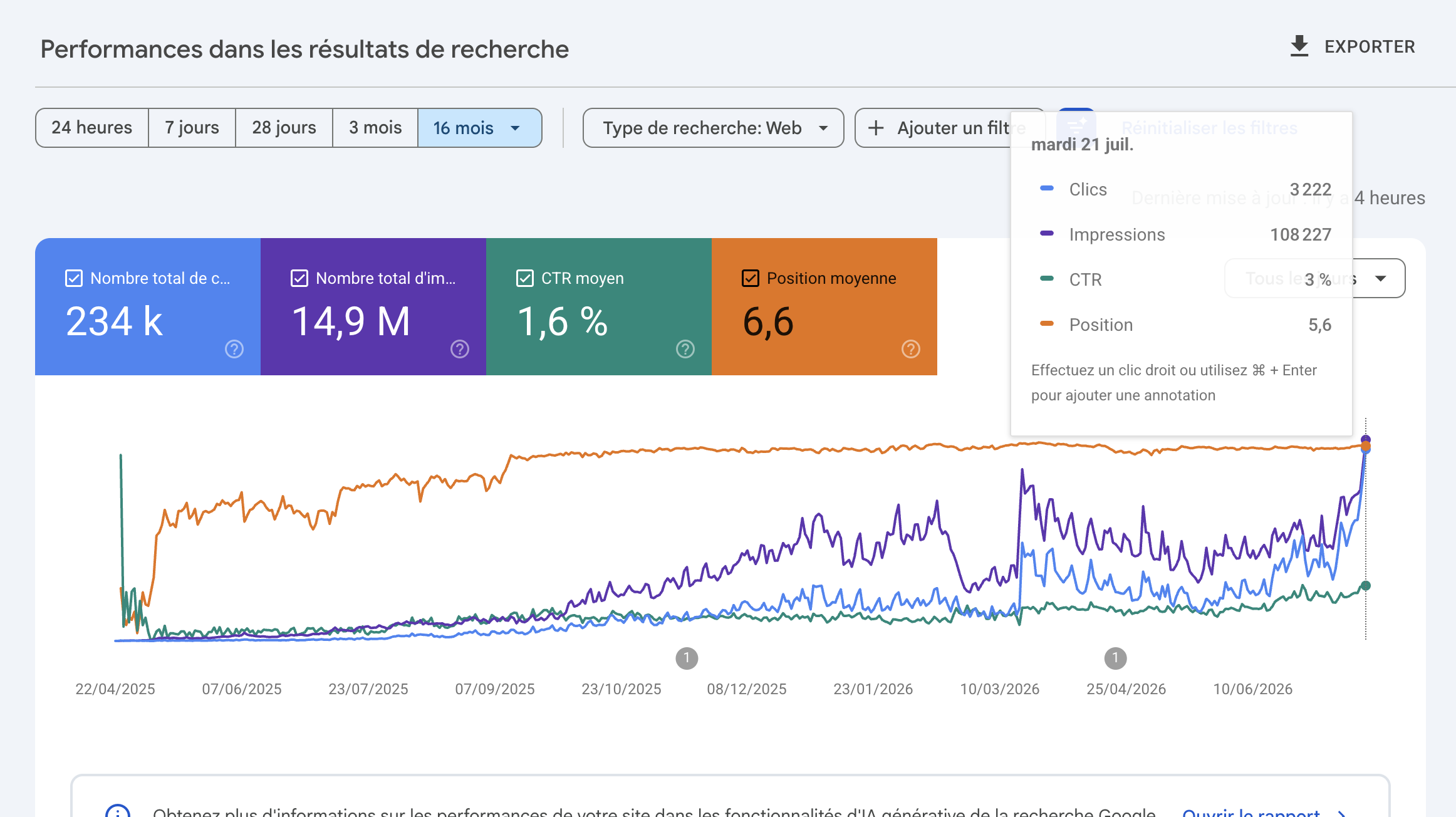The width and height of the screenshot is (1456, 817).
Task: Open the Tous les jours dropdown arrow
Action: click(x=1381, y=278)
